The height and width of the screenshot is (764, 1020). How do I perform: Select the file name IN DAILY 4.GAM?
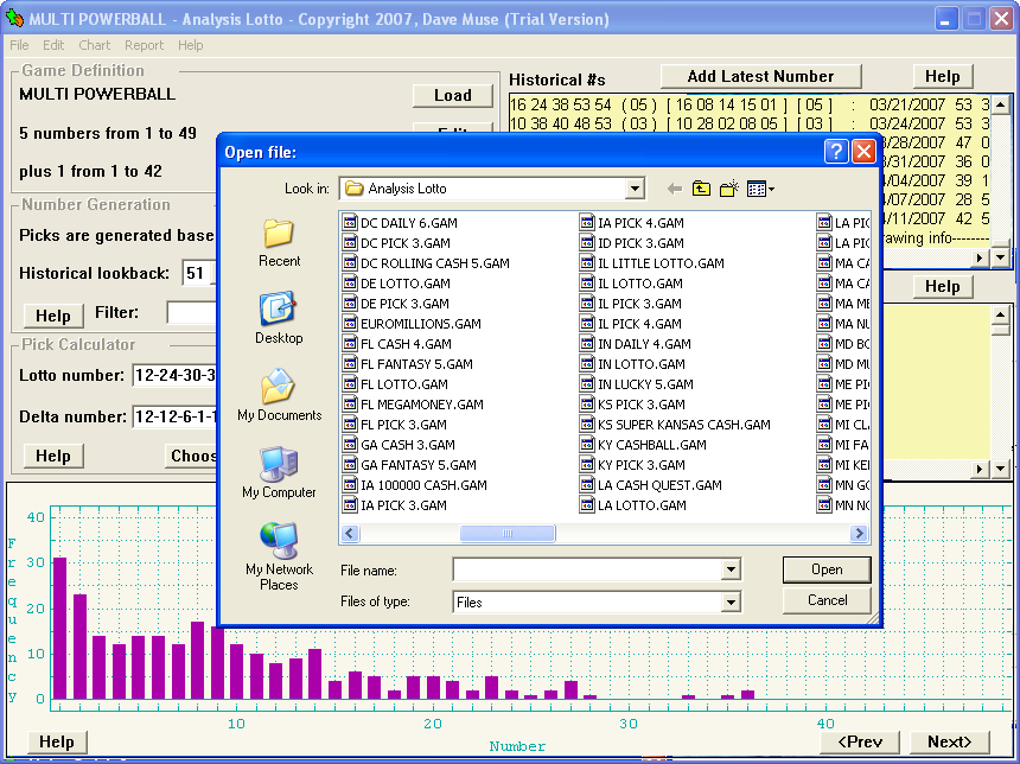[x=644, y=344]
